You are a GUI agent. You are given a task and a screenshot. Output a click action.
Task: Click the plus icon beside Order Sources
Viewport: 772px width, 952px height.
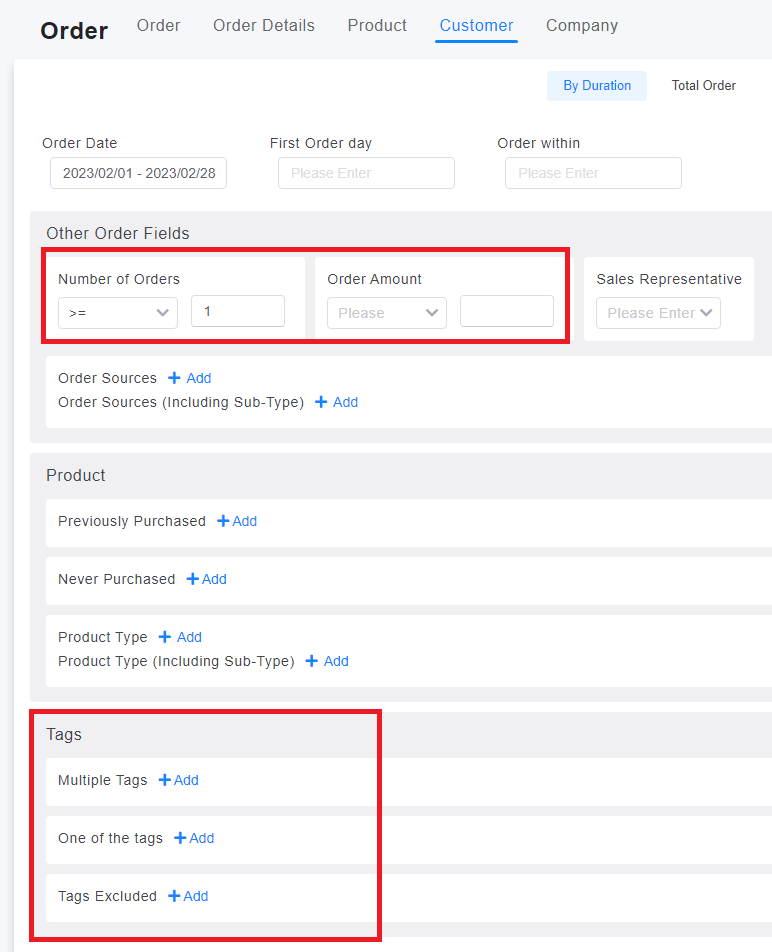[174, 378]
